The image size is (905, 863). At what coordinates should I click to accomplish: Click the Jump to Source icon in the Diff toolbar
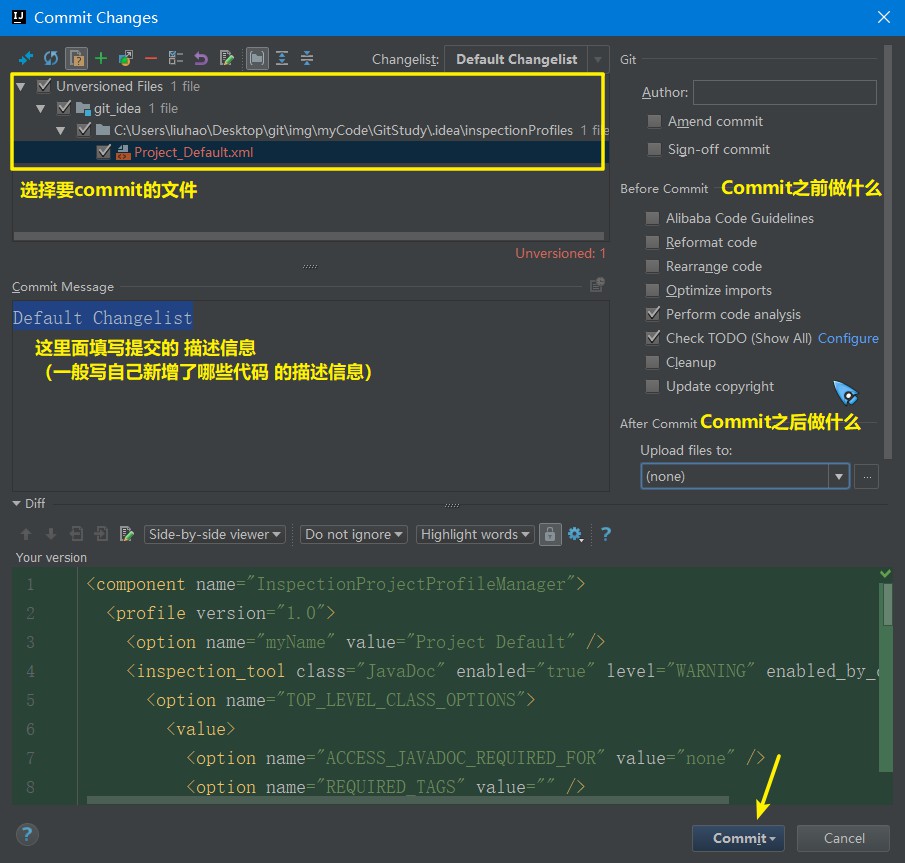(126, 534)
